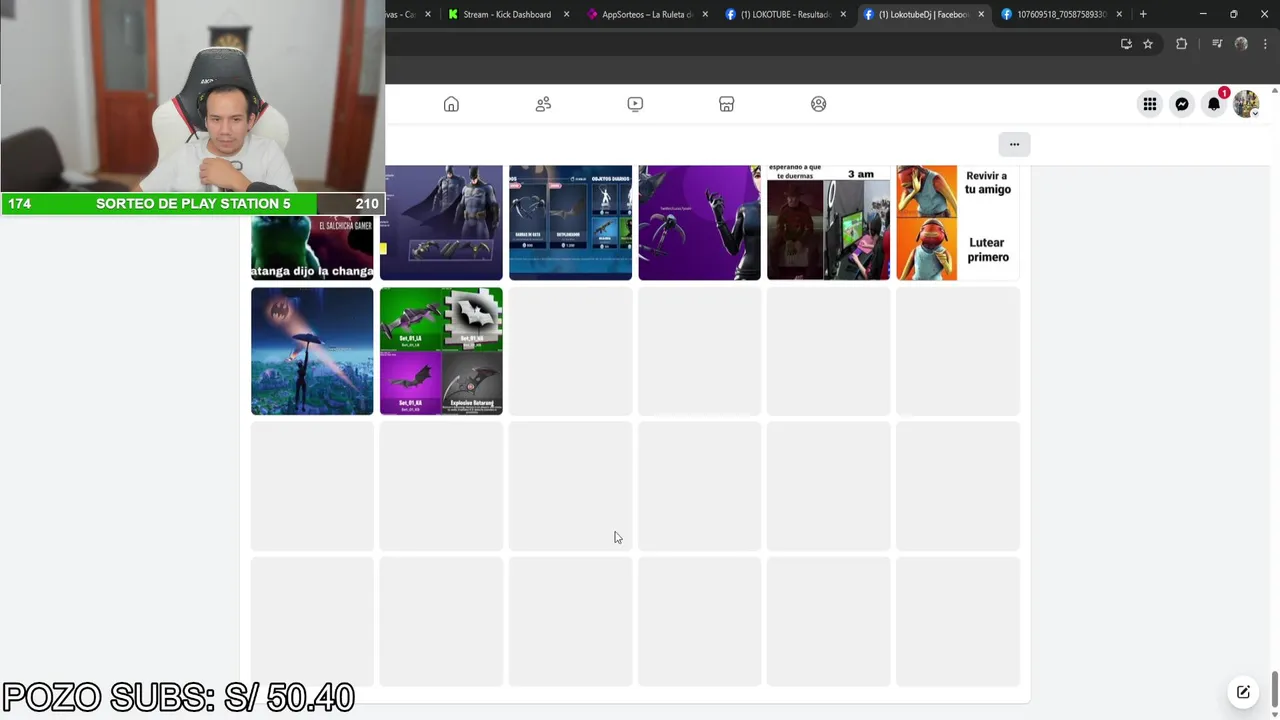Close the AppSorteos tab
Viewport: 1280px width, 720px height.
tap(705, 14)
